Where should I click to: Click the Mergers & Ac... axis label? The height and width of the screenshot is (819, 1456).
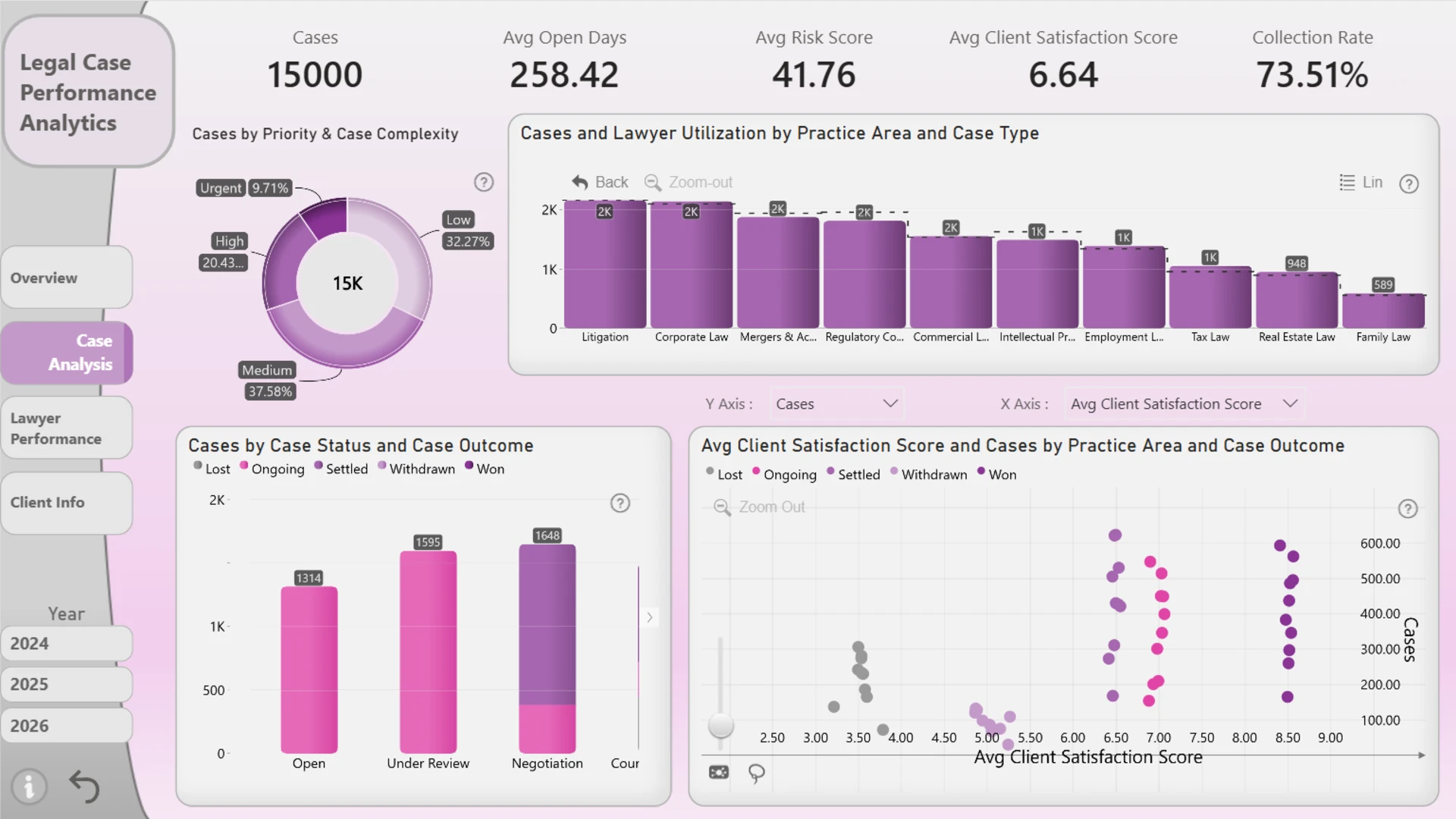tap(778, 337)
